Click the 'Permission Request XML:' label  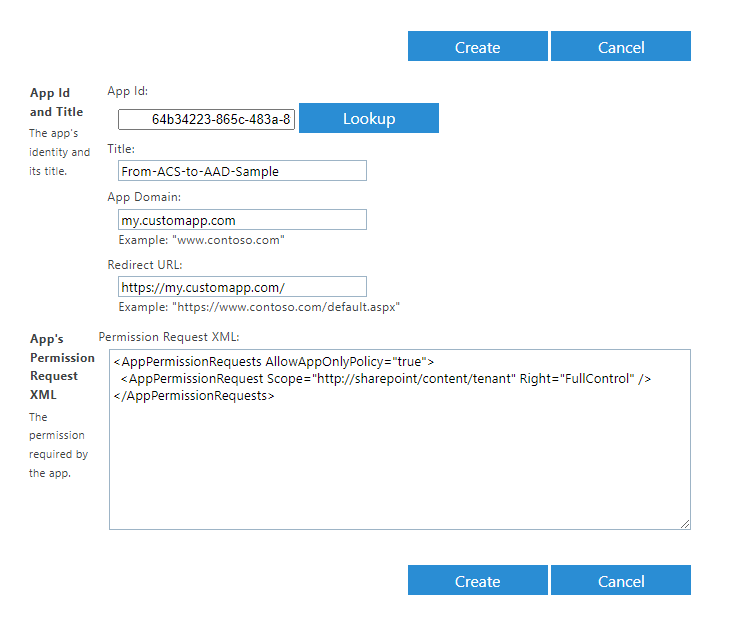(x=169, y=337)
